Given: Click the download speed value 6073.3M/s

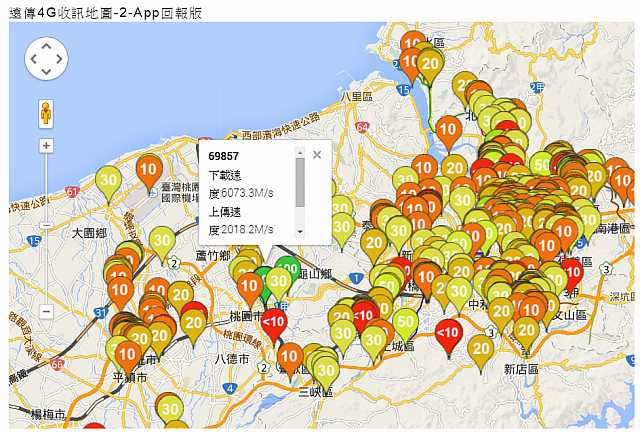Looking at the screenshot, I should [x=247, y=193].
